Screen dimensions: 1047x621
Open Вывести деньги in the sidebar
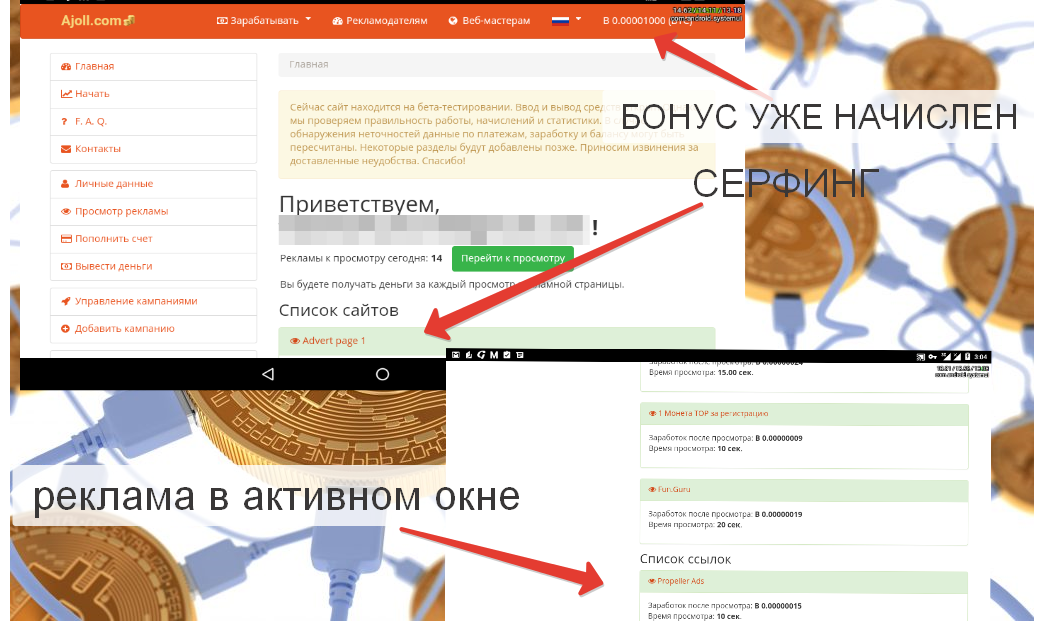(154, 266)
